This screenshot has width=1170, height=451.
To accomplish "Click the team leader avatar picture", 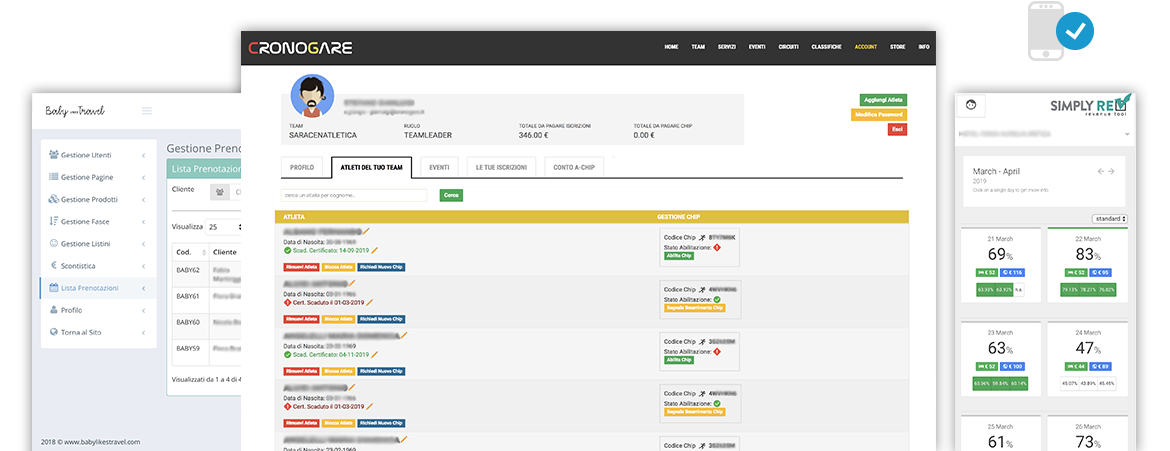I will tap(312, 96).
